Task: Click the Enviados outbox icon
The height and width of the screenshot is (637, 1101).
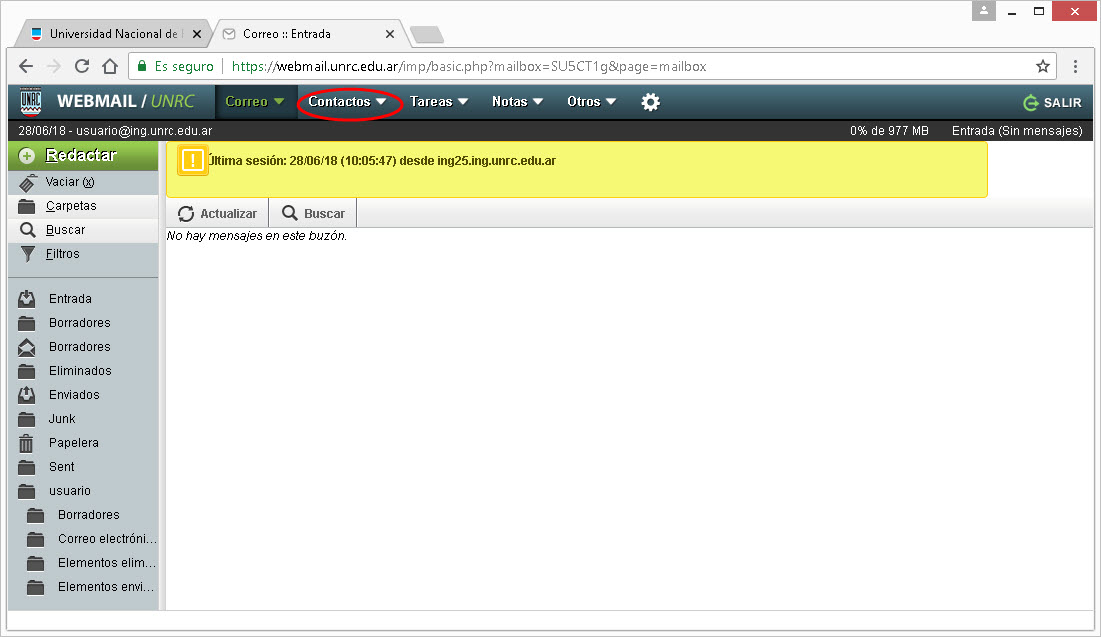Action: 27,395
